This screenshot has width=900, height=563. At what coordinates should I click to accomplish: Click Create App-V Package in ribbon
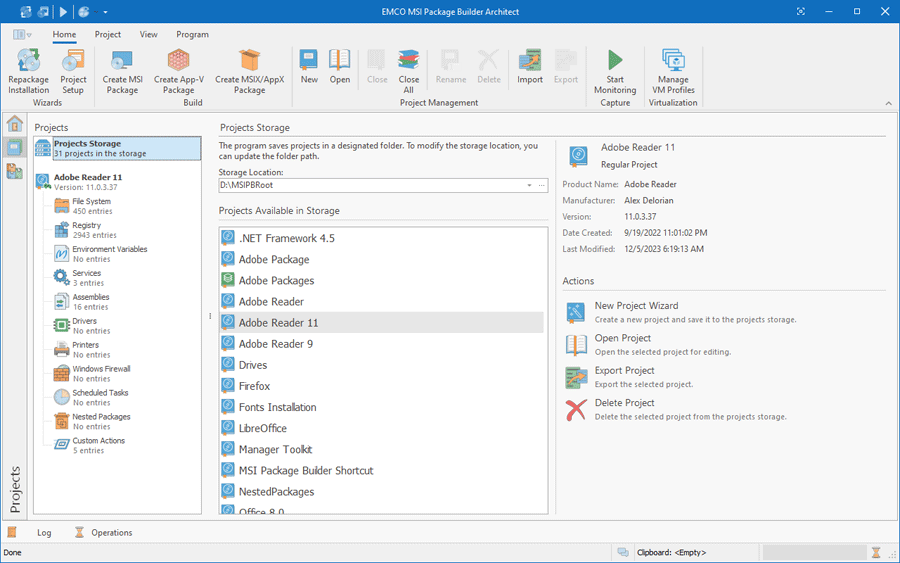[179, 71]
